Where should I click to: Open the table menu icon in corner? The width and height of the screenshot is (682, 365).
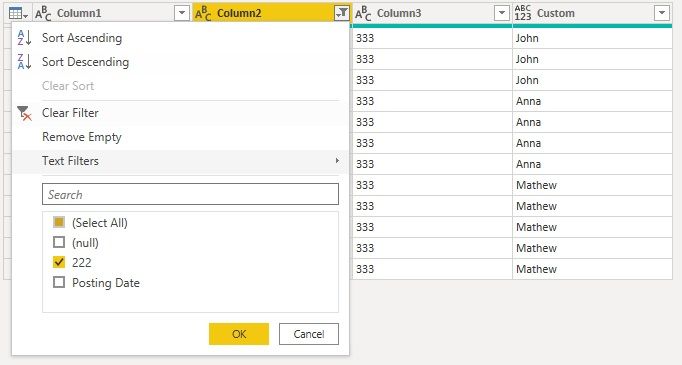[18, 13]
